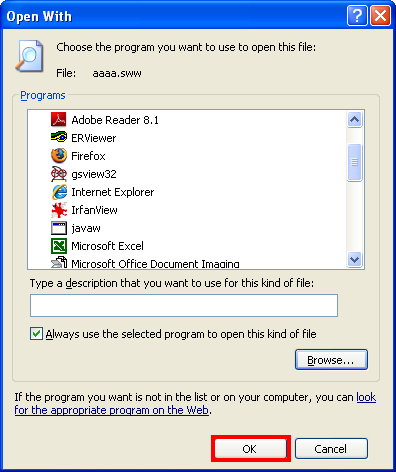Click the scroll up arrow in programs list
The image size is (396, 472).
tap(354, 120)
